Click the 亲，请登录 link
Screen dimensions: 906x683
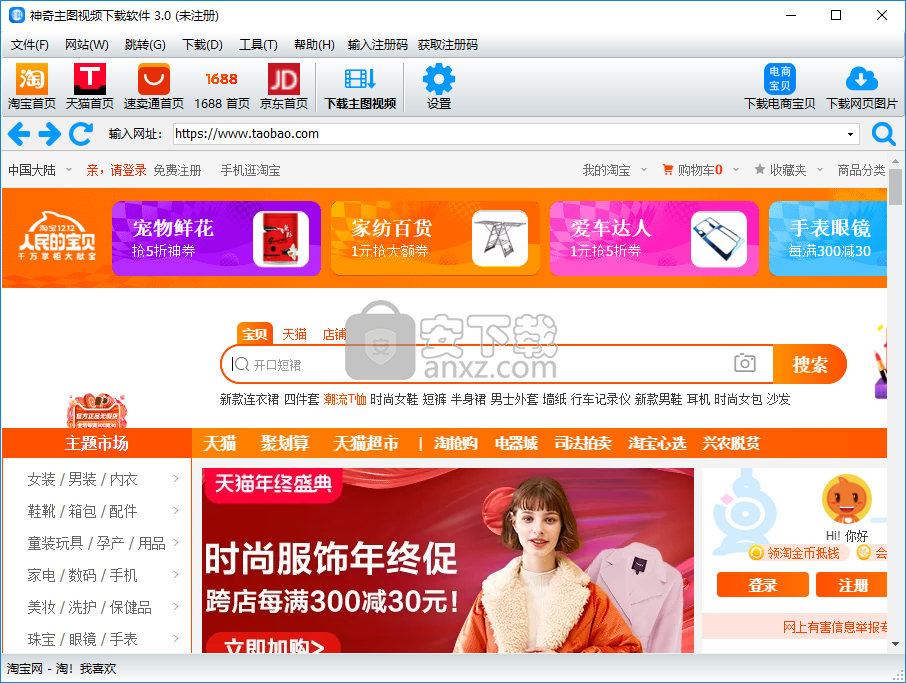click(116, 170)
